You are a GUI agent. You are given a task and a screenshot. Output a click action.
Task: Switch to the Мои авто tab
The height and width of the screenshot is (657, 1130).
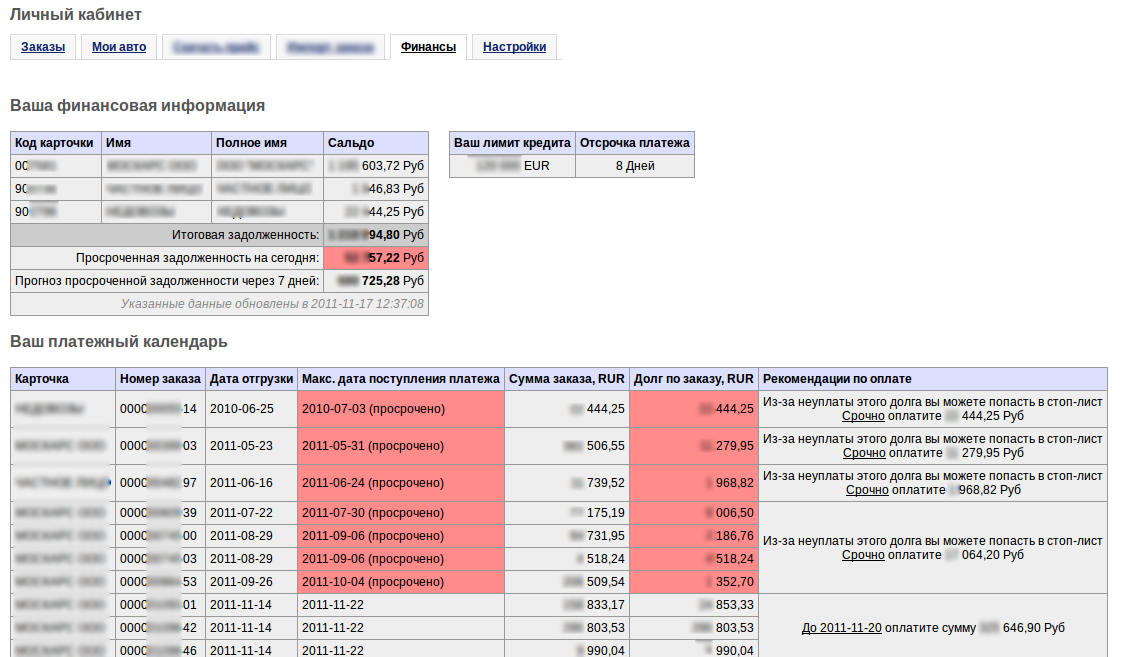pyautogui.click(x=119, y=47)
